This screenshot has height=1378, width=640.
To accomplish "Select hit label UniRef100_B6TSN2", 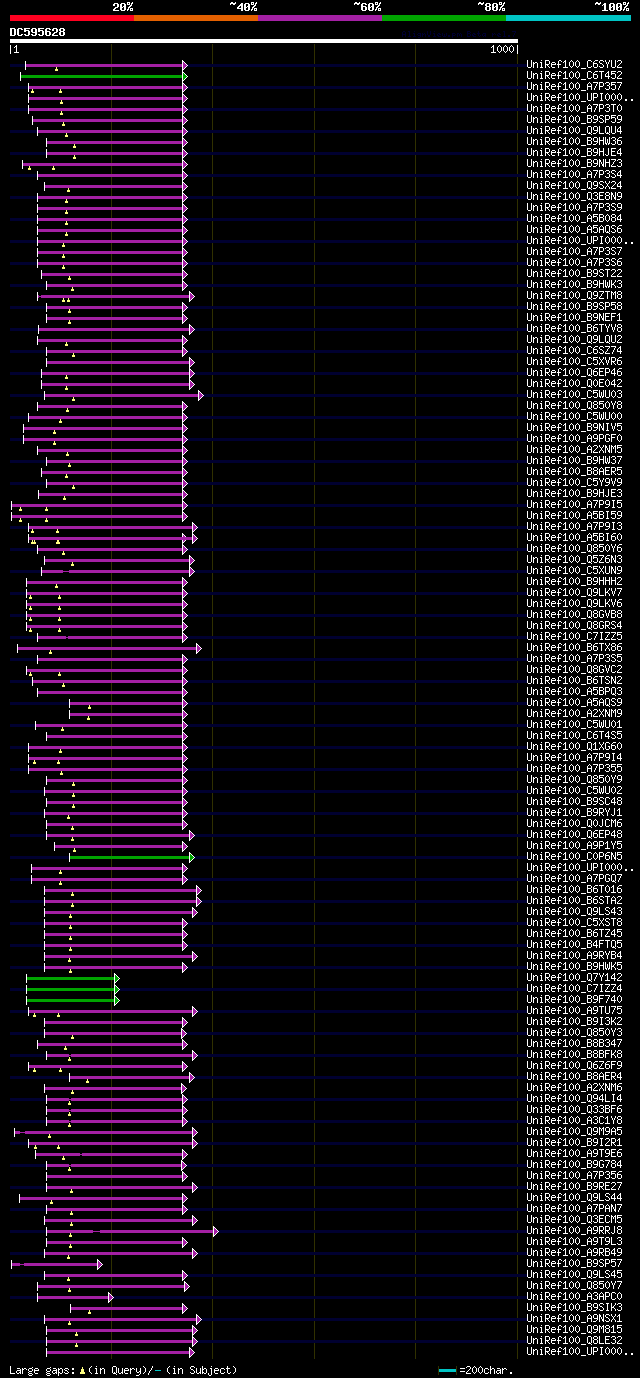I will (x=574, y=680).
